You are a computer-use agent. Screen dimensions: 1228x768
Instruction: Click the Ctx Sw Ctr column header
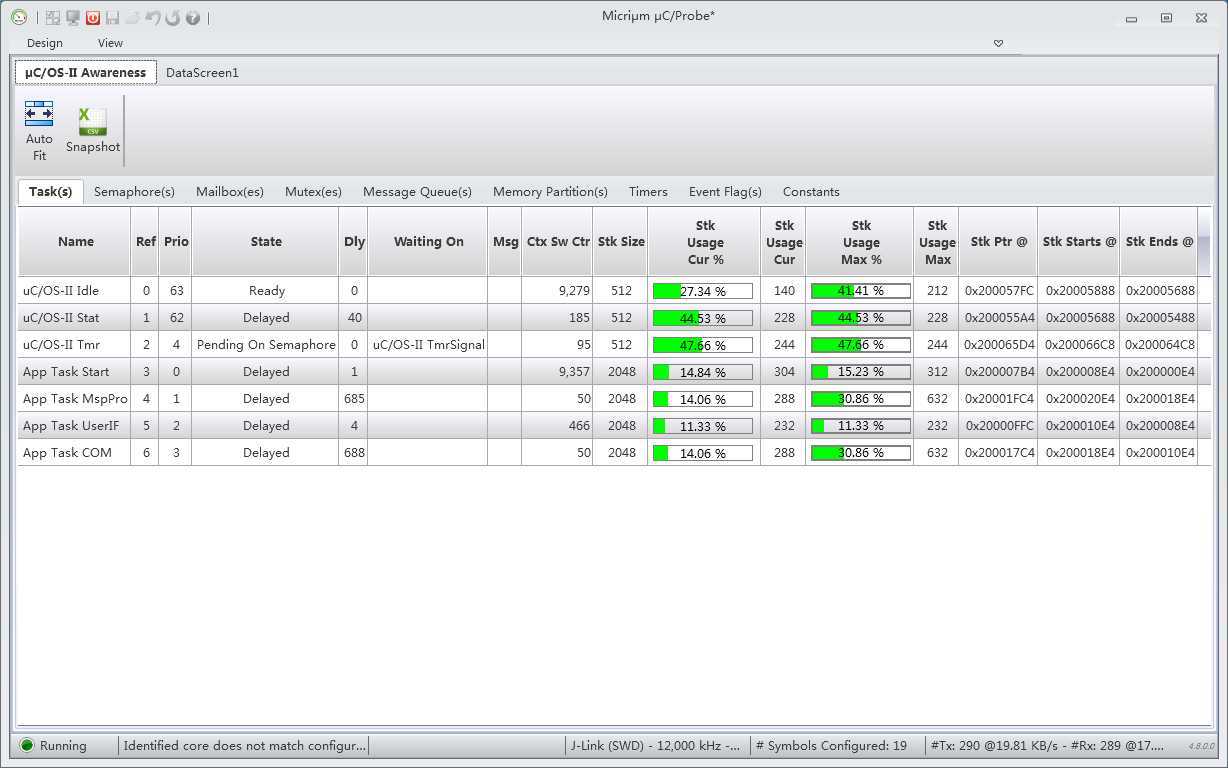pos(558,242)
